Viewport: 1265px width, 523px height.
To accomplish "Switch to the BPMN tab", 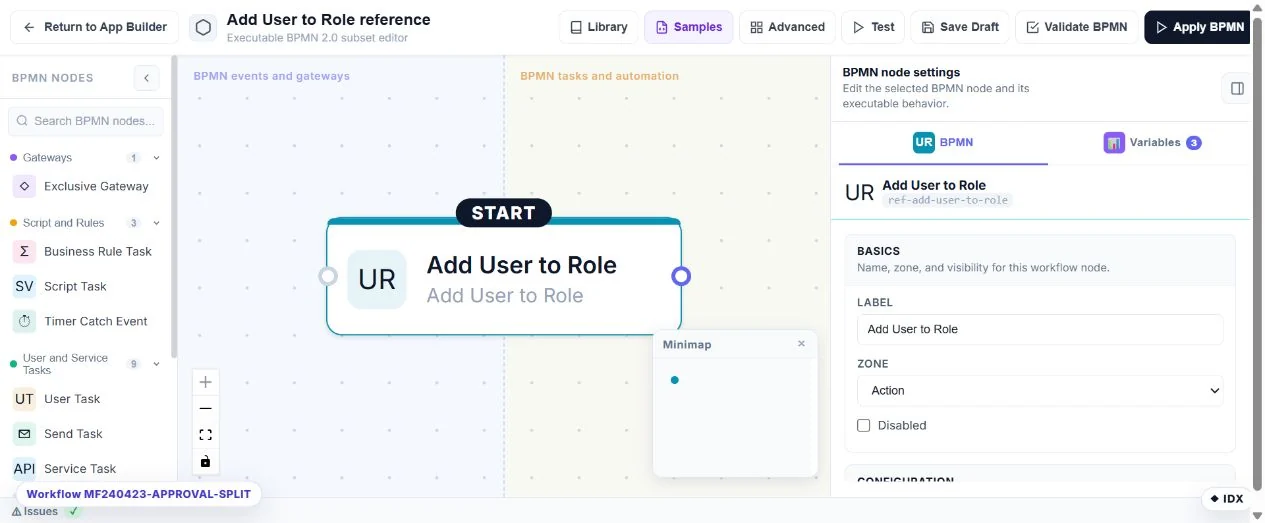I will pyautogui.click(x=943, y=142).
